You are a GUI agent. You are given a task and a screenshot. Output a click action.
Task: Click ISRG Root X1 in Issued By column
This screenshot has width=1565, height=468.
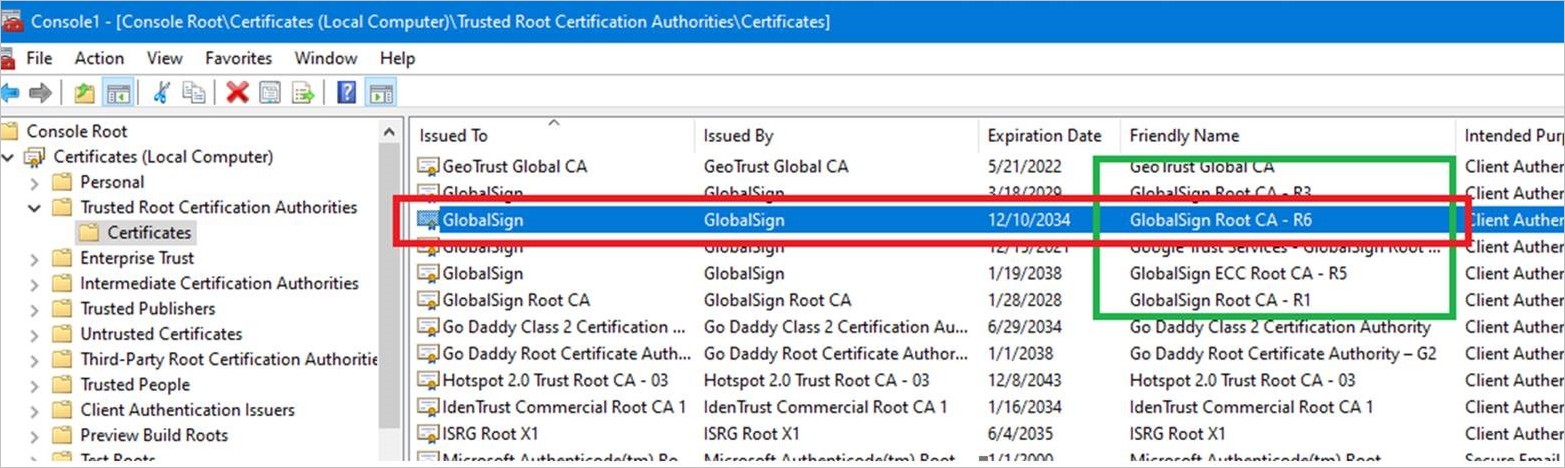(751, 434)
